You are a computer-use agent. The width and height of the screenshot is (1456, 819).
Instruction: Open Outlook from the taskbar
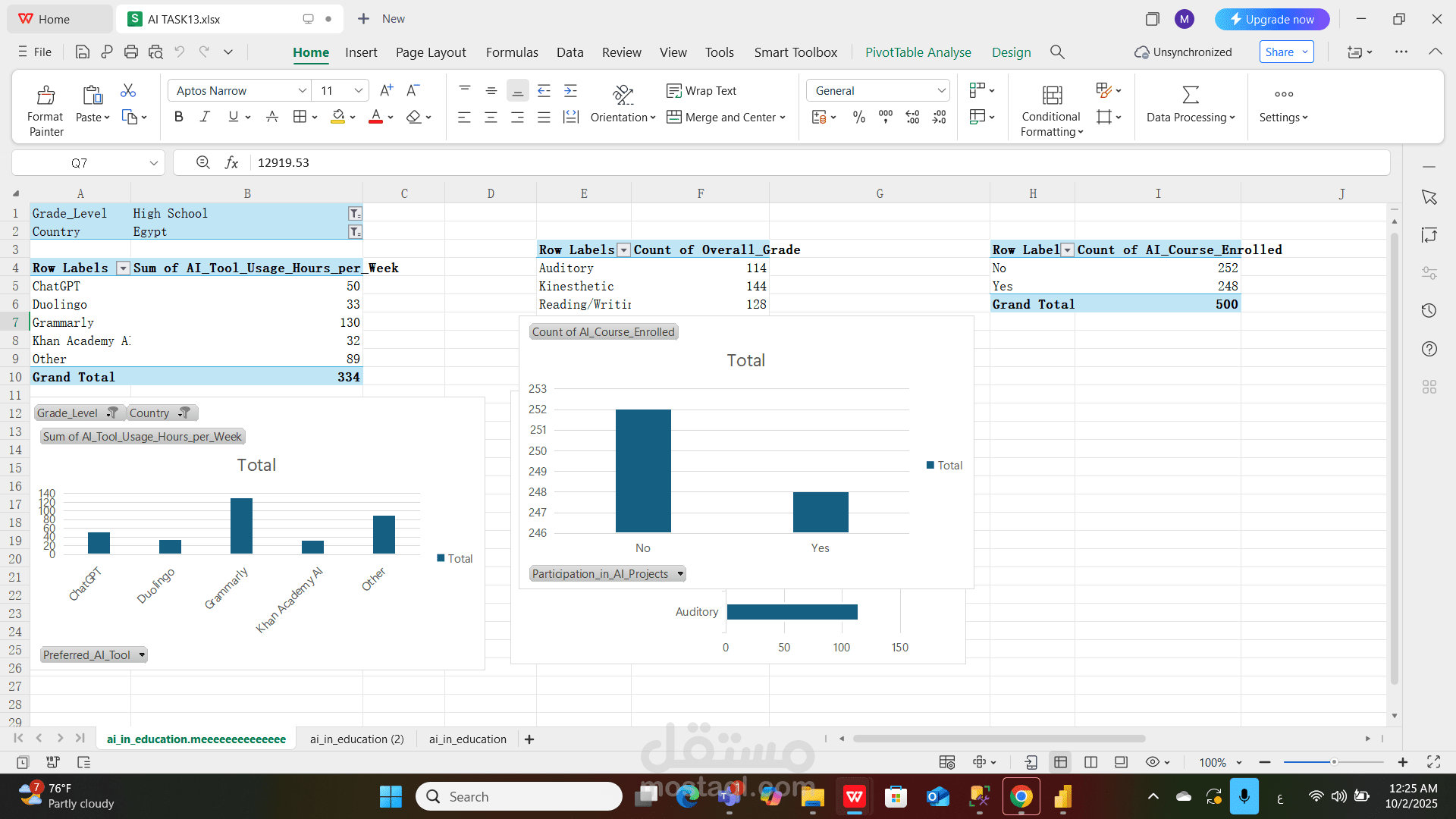pyautogui.click(x=938, y=796)
